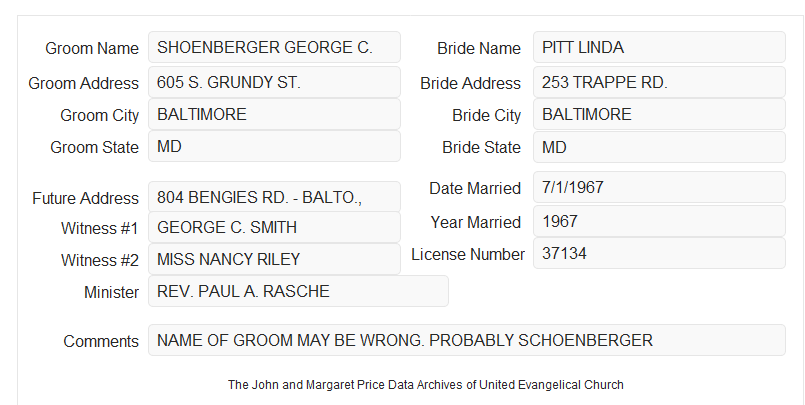This screenshot has height=405, width=805.
Task: Click the Bride State field
Action: click(x=659, y=147)
